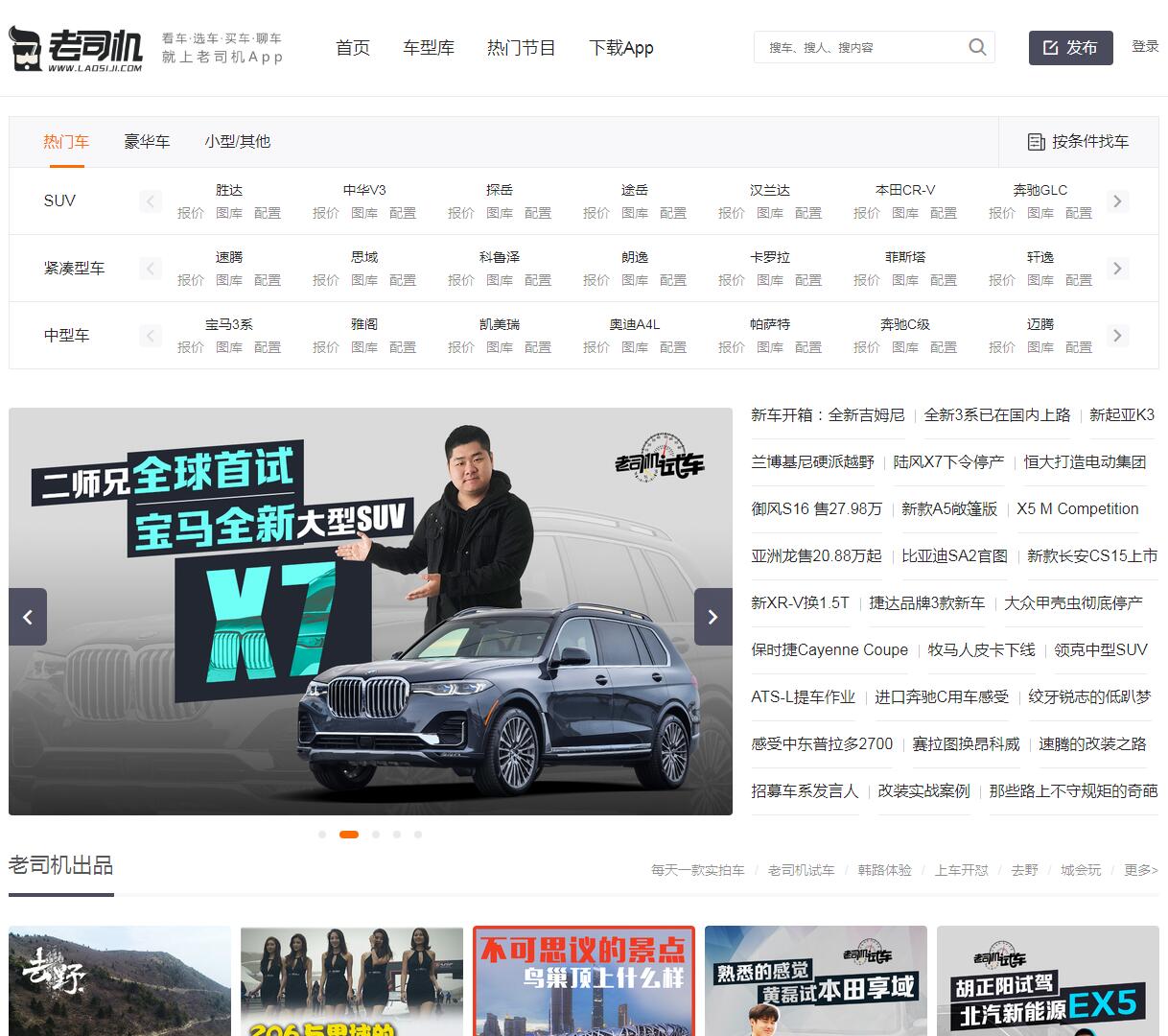
Task: Open 配置 under 轩逸
Action: [1079, 280]
